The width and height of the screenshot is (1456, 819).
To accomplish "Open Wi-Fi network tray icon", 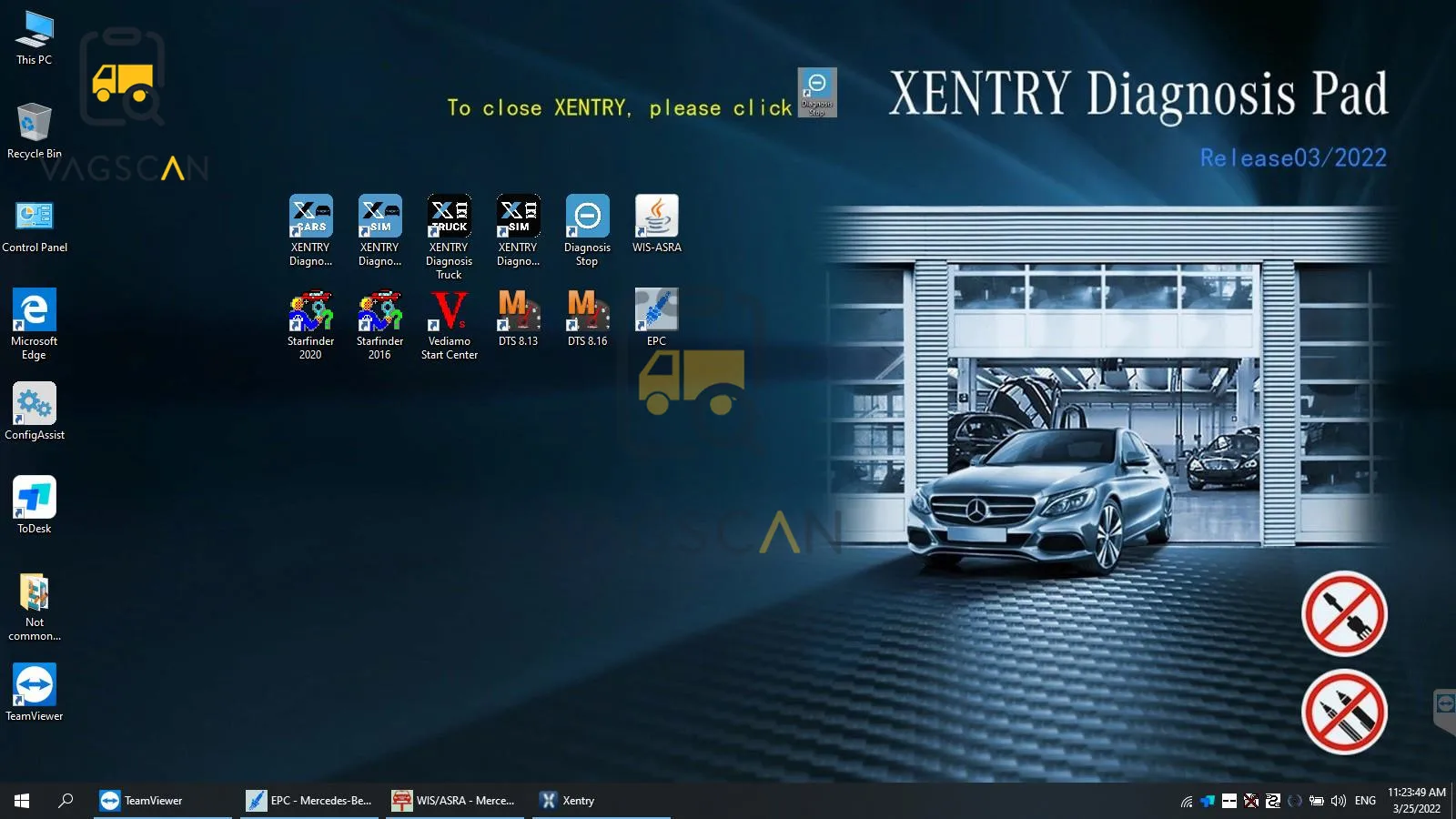I will (1187, 802).
